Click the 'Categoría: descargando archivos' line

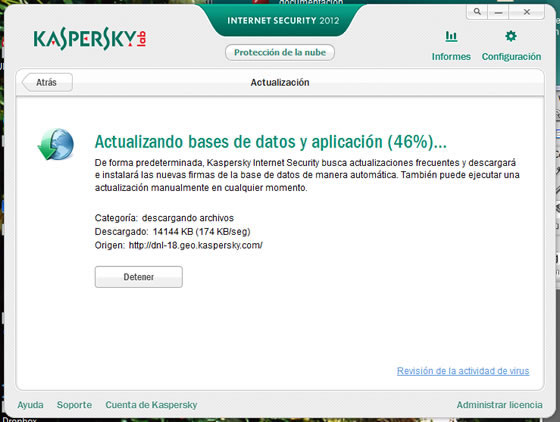pyautogui.click(x=164, y=218)
